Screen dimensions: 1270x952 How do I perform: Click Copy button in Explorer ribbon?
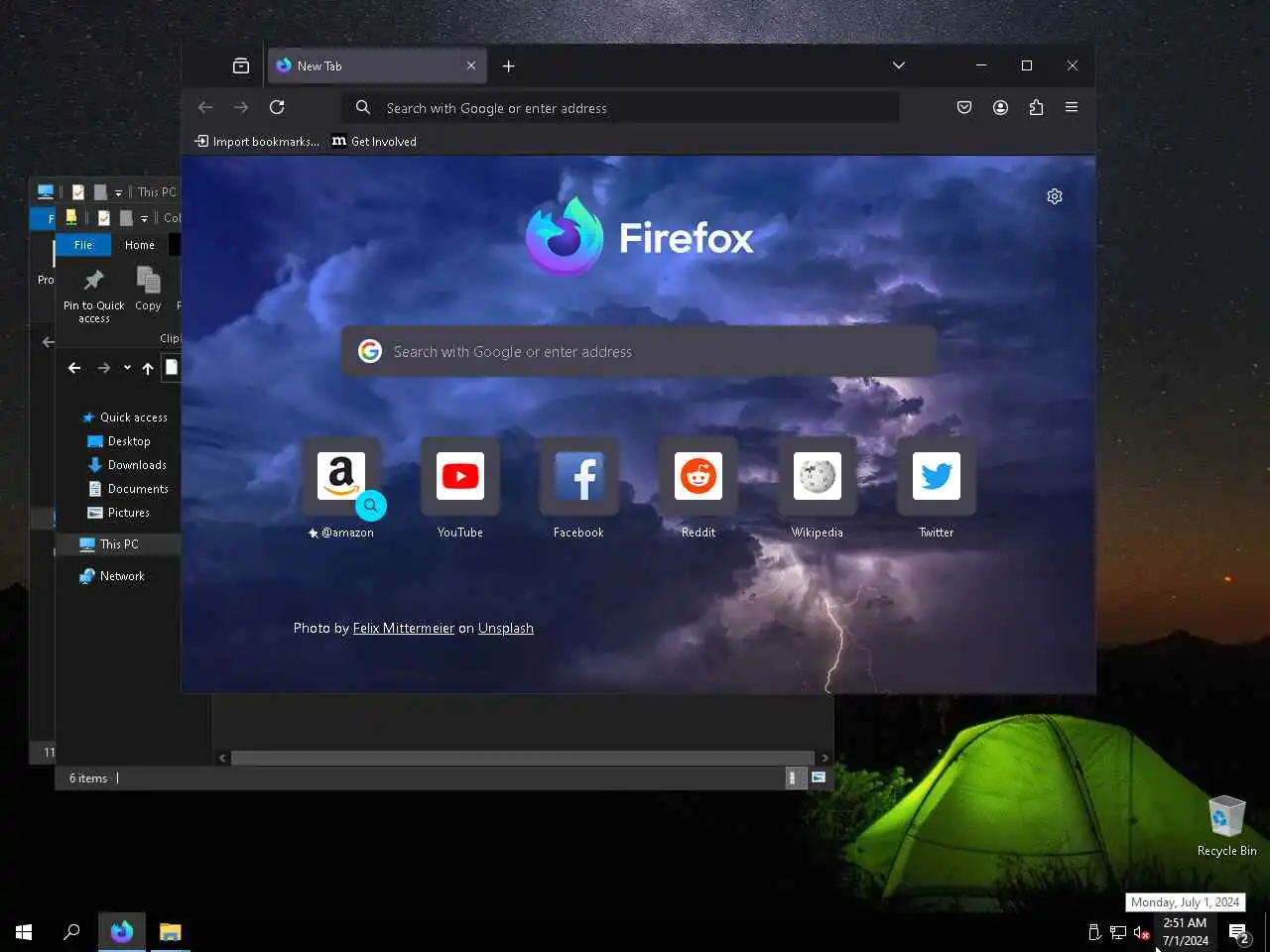click(x=148, y=290)
